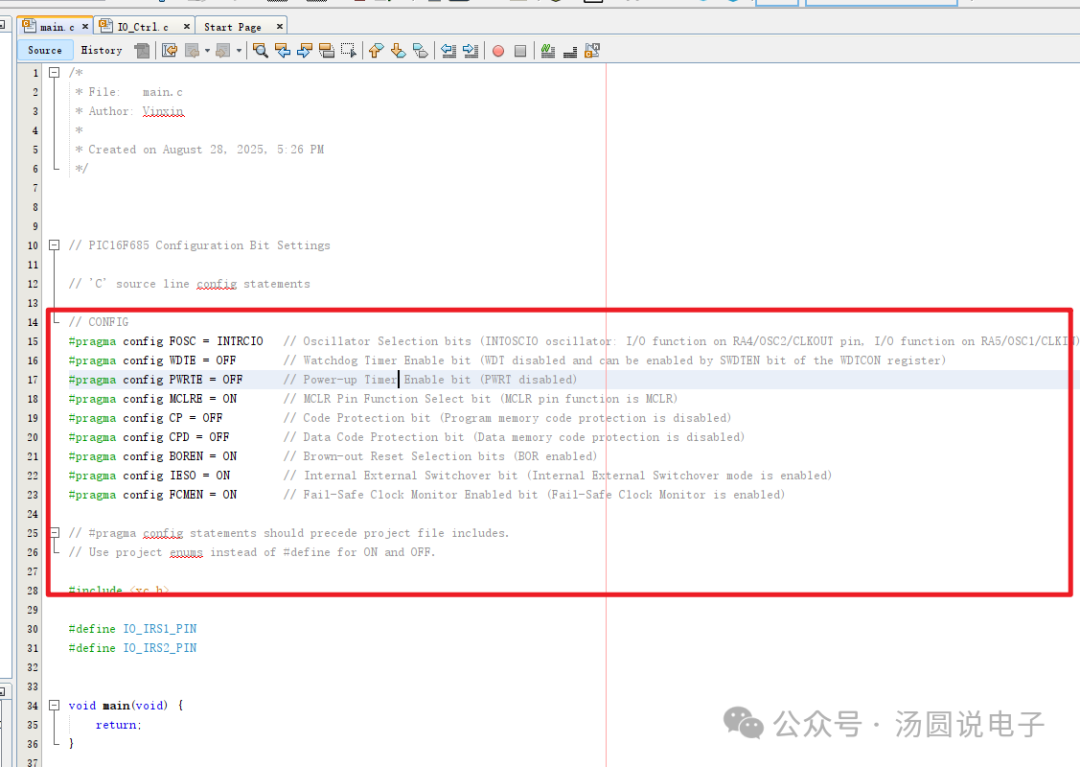This screenshot has width=1080, height=767.
Task: Click the last icon in the editor toolbar
Action: point(592,50)
